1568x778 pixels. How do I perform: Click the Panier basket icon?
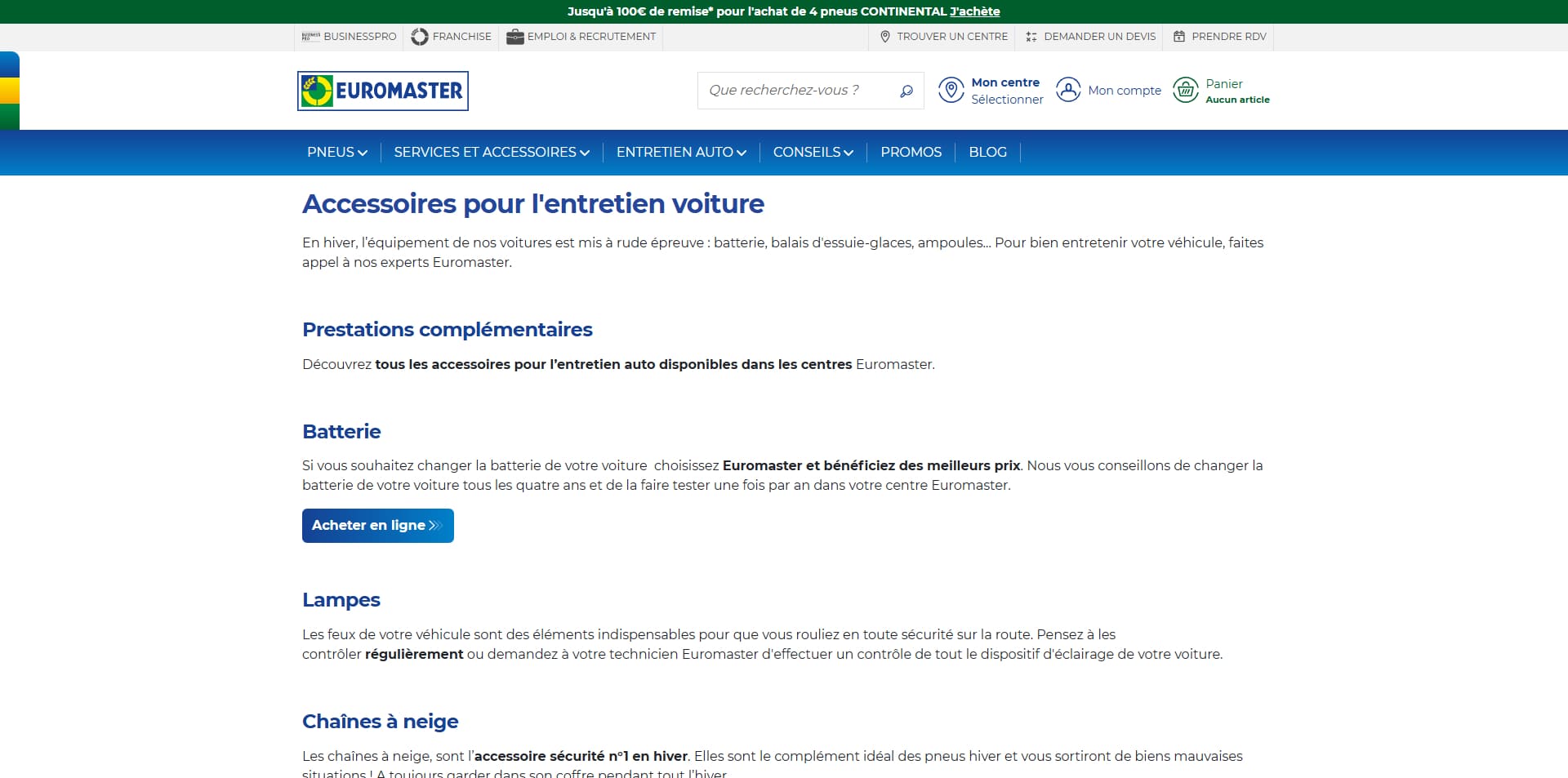(1185, 90)
